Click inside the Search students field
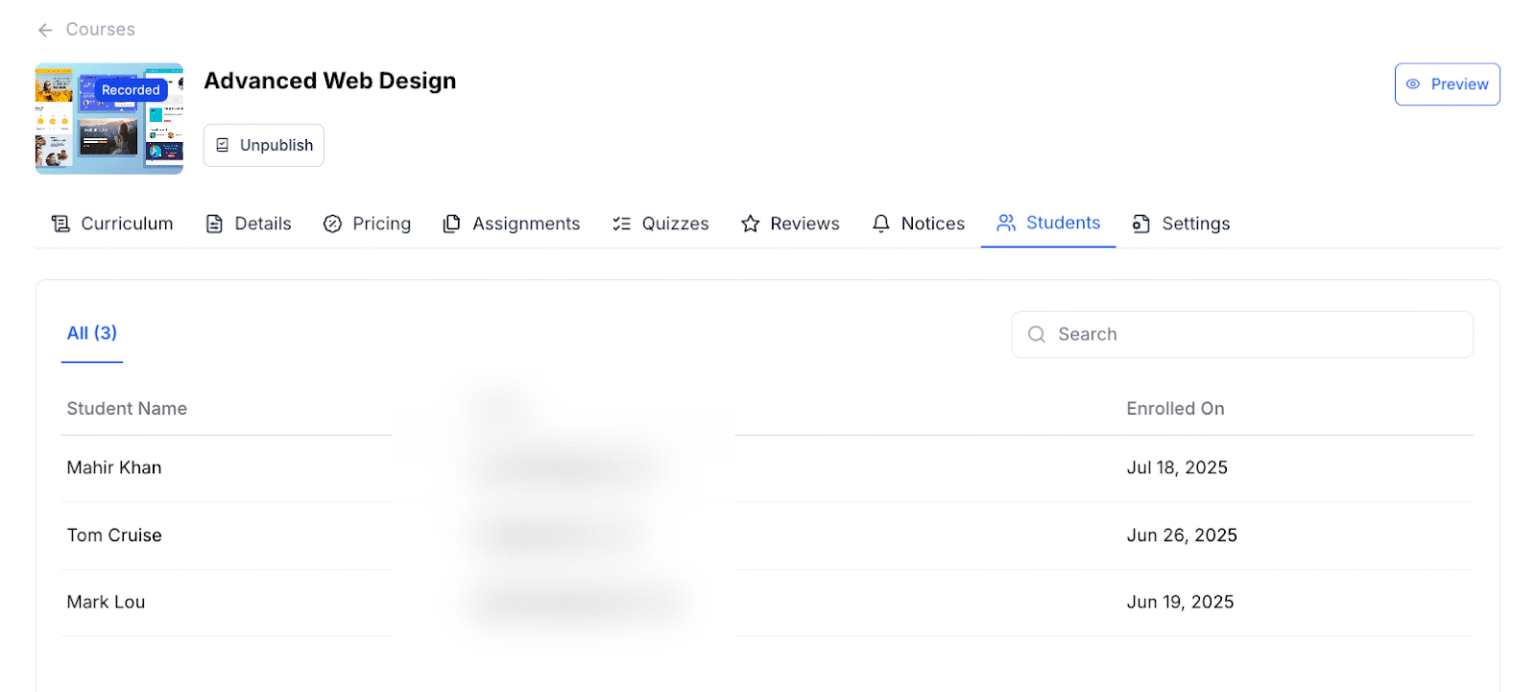 [x=1240, y=334]
